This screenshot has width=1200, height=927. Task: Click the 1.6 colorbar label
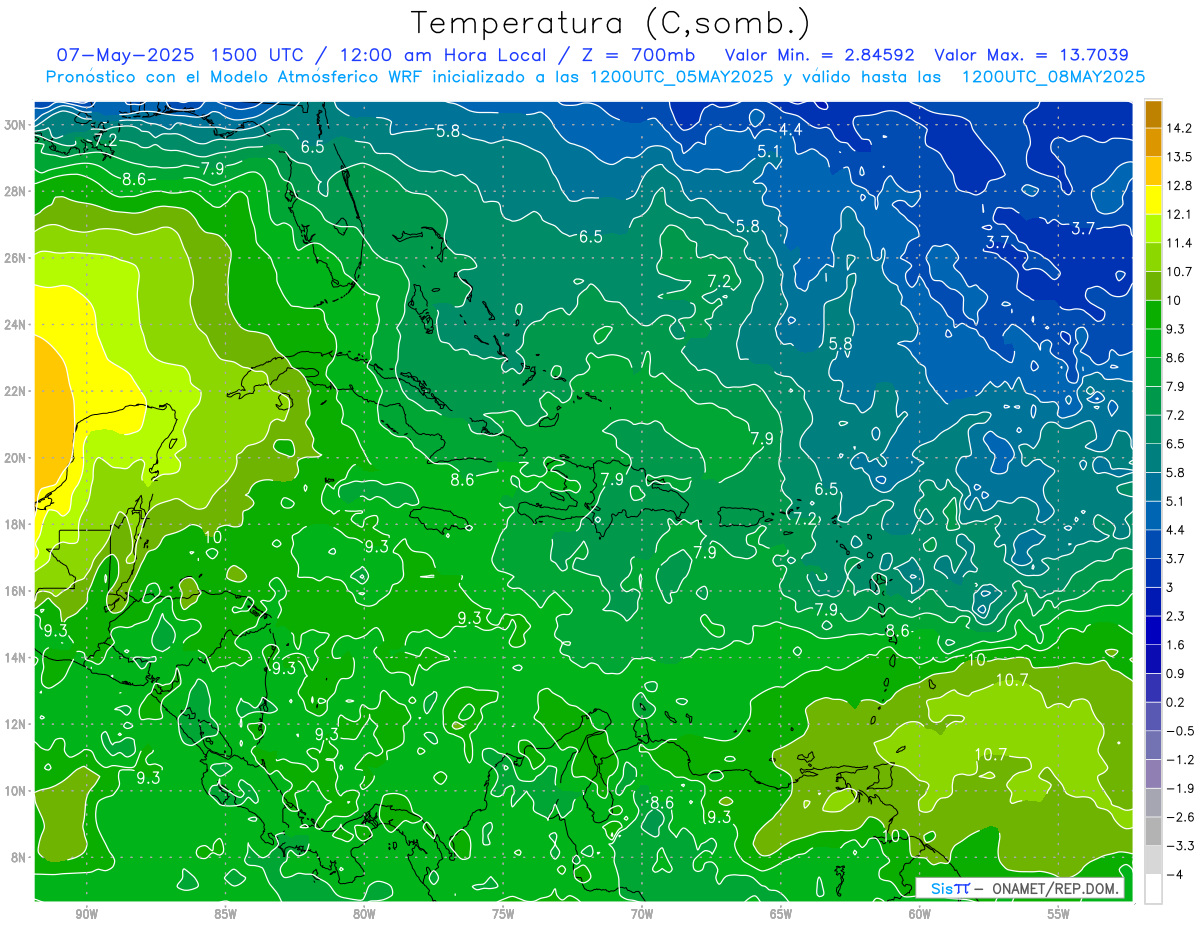pos(1177,645)
